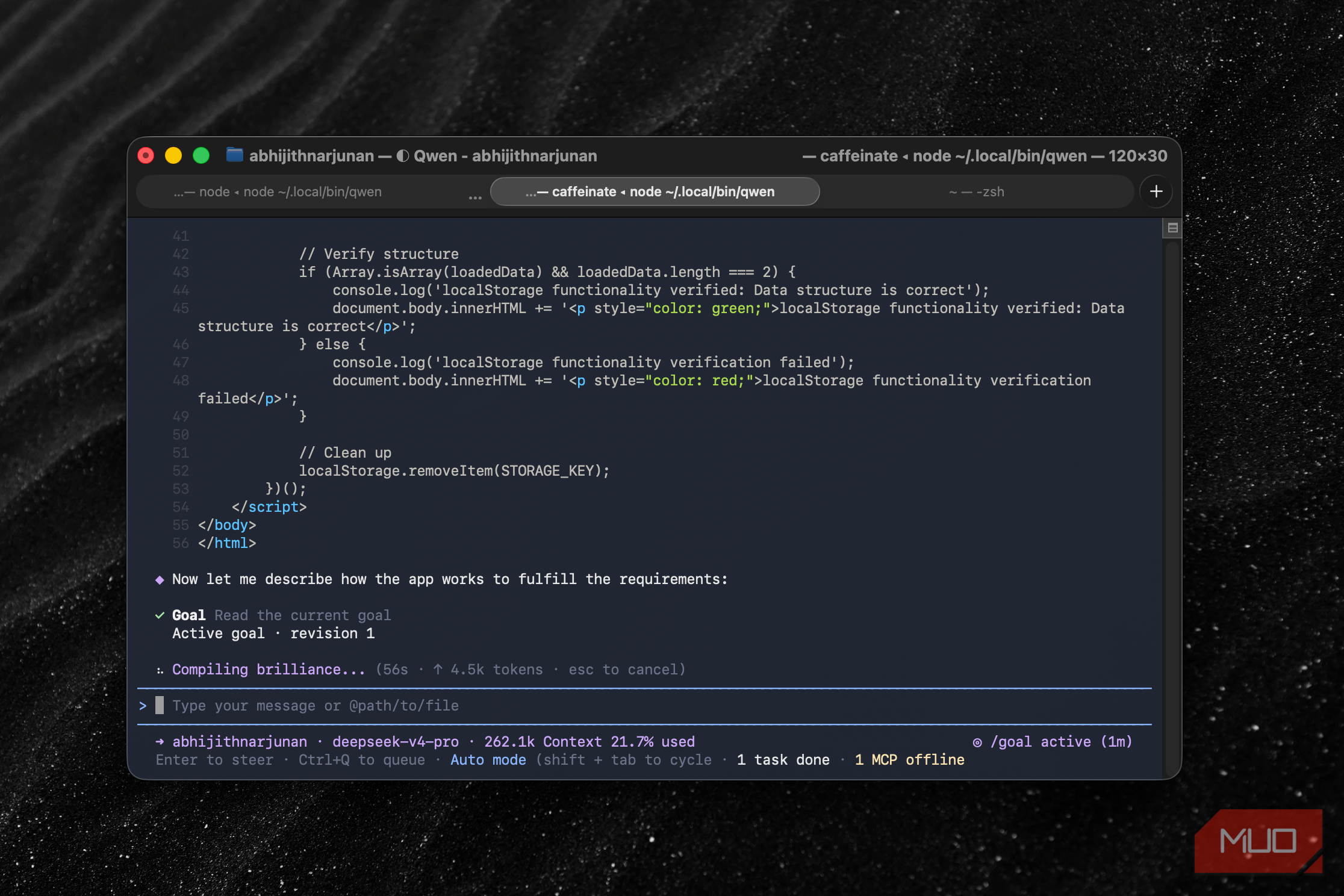This screenshot has height=896, width=1344.
Task: Click the 'Read the current goal' text
Action: [x=303, y=615]
